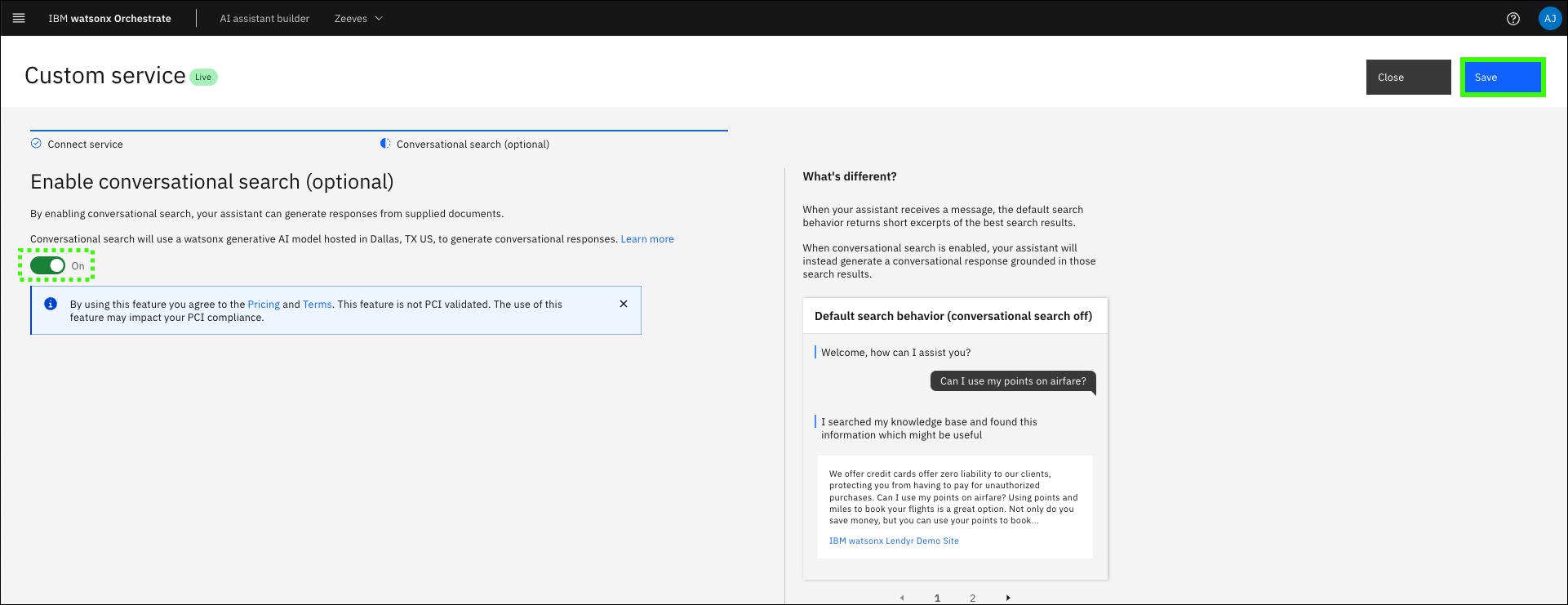Save the custom service settings
Image resolution: width=1568 pixels, height=605 pixels.
pyautogui.click(x=1502, y=78)
